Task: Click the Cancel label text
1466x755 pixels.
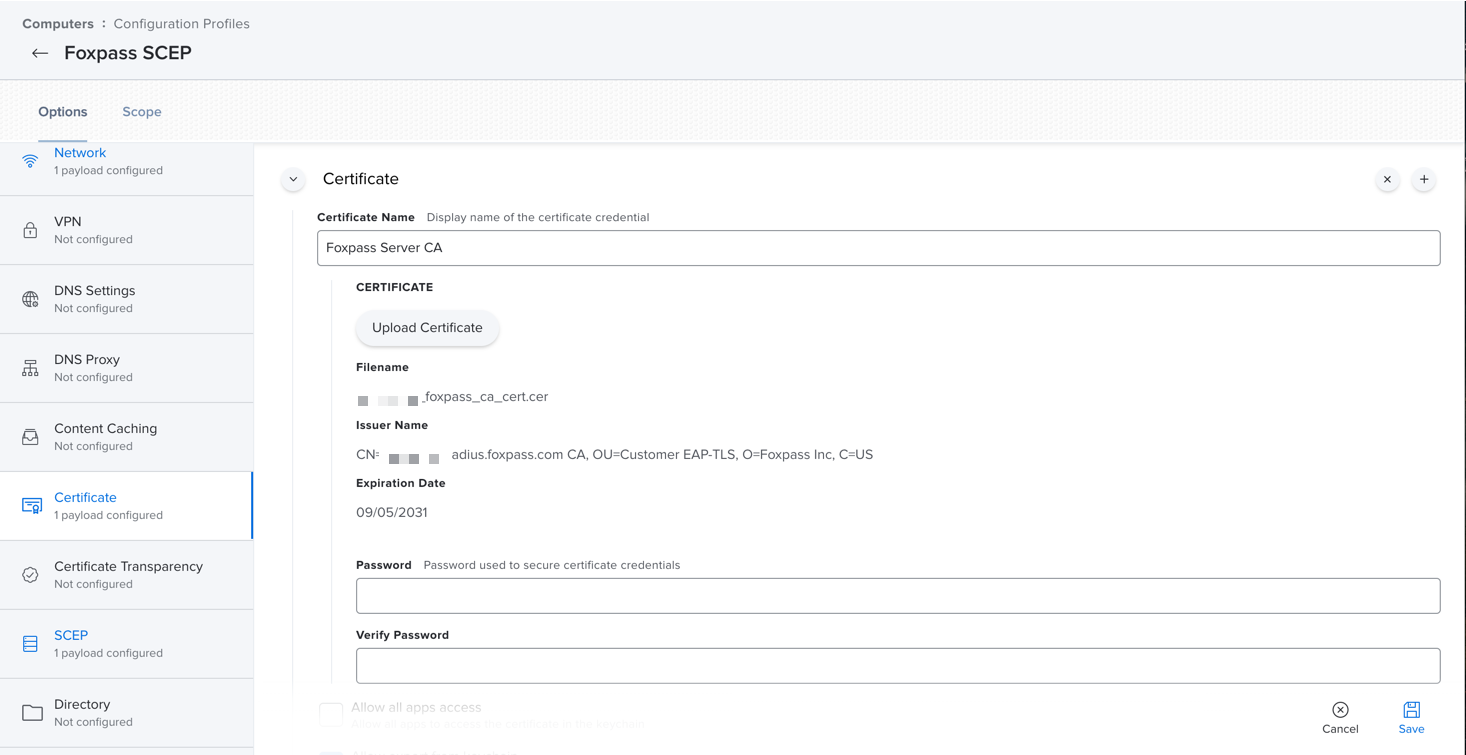Action: (1340, 729)
